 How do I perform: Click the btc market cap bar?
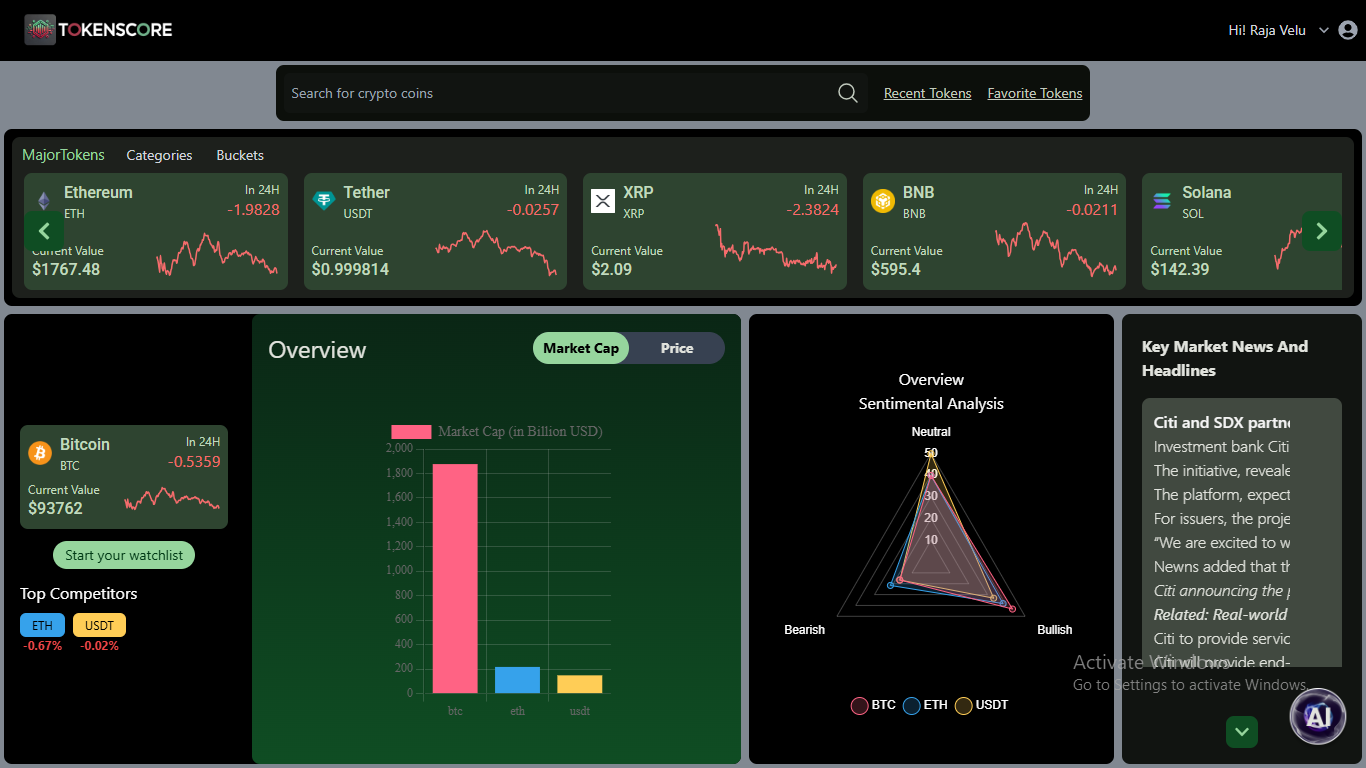pos(455,578)
